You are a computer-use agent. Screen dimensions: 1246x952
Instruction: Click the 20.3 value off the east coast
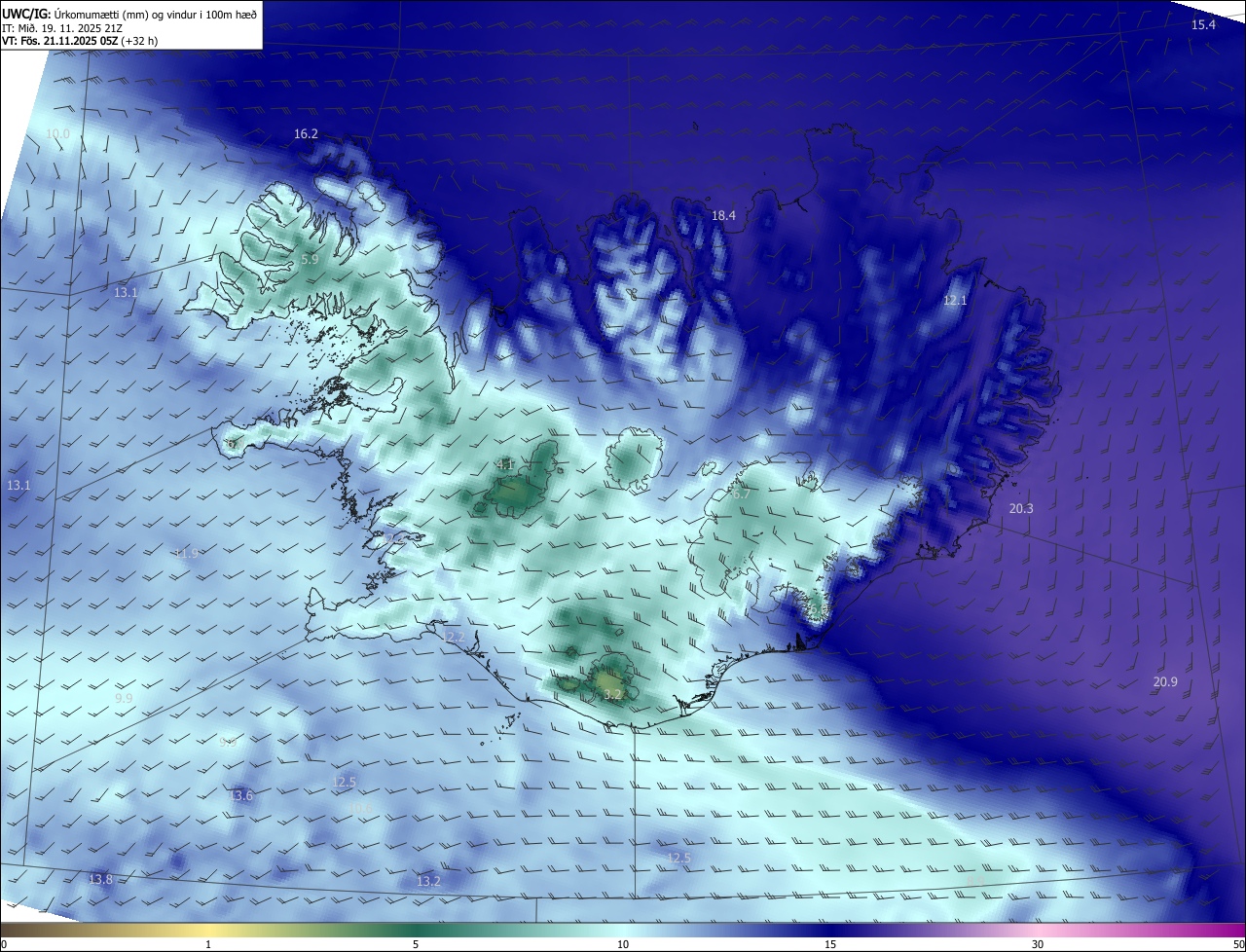1021,508
